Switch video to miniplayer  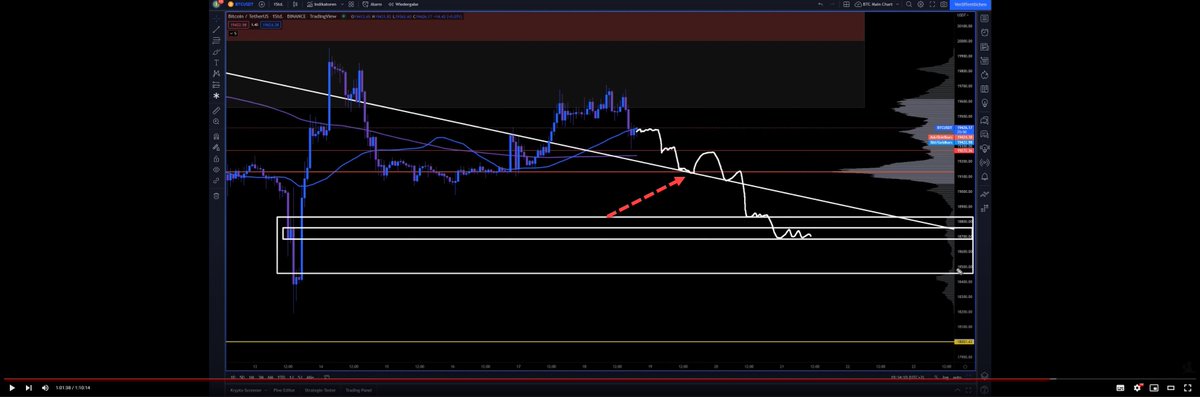[x=1154, y=387]
